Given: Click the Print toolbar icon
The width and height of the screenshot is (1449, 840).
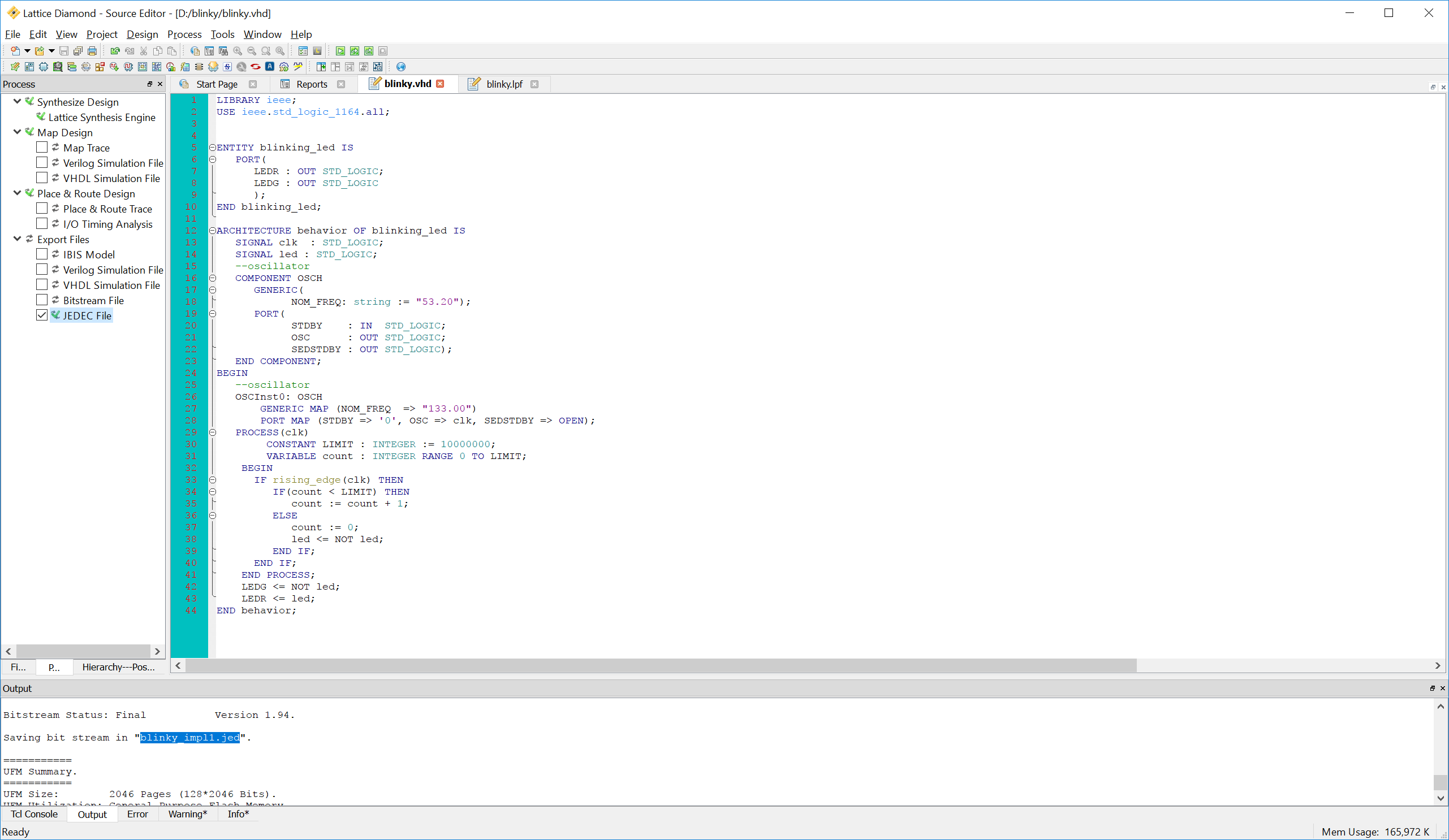Looking at the screenshot, I should click(x=92, y=51).
